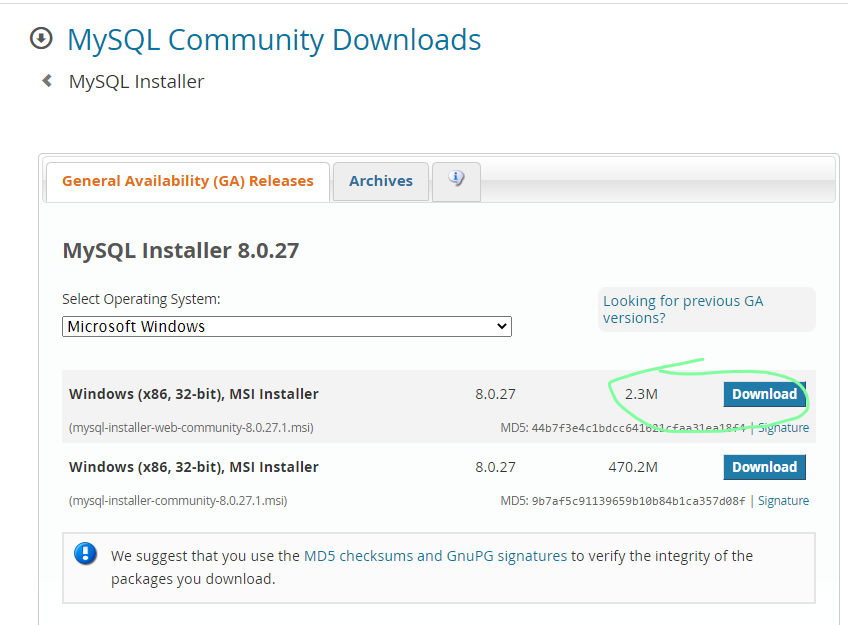Expand the Microsoft Windows dropdown arrow
The image size is (848, 625).
click(x=501, y=327)
